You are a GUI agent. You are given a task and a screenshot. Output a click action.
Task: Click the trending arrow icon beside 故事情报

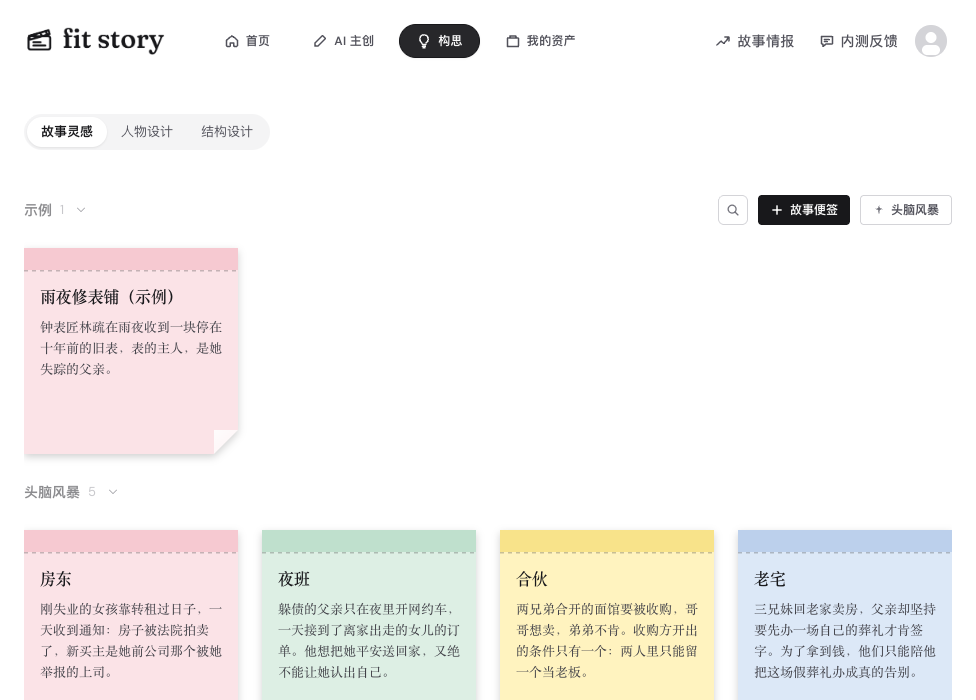(723, 41)
